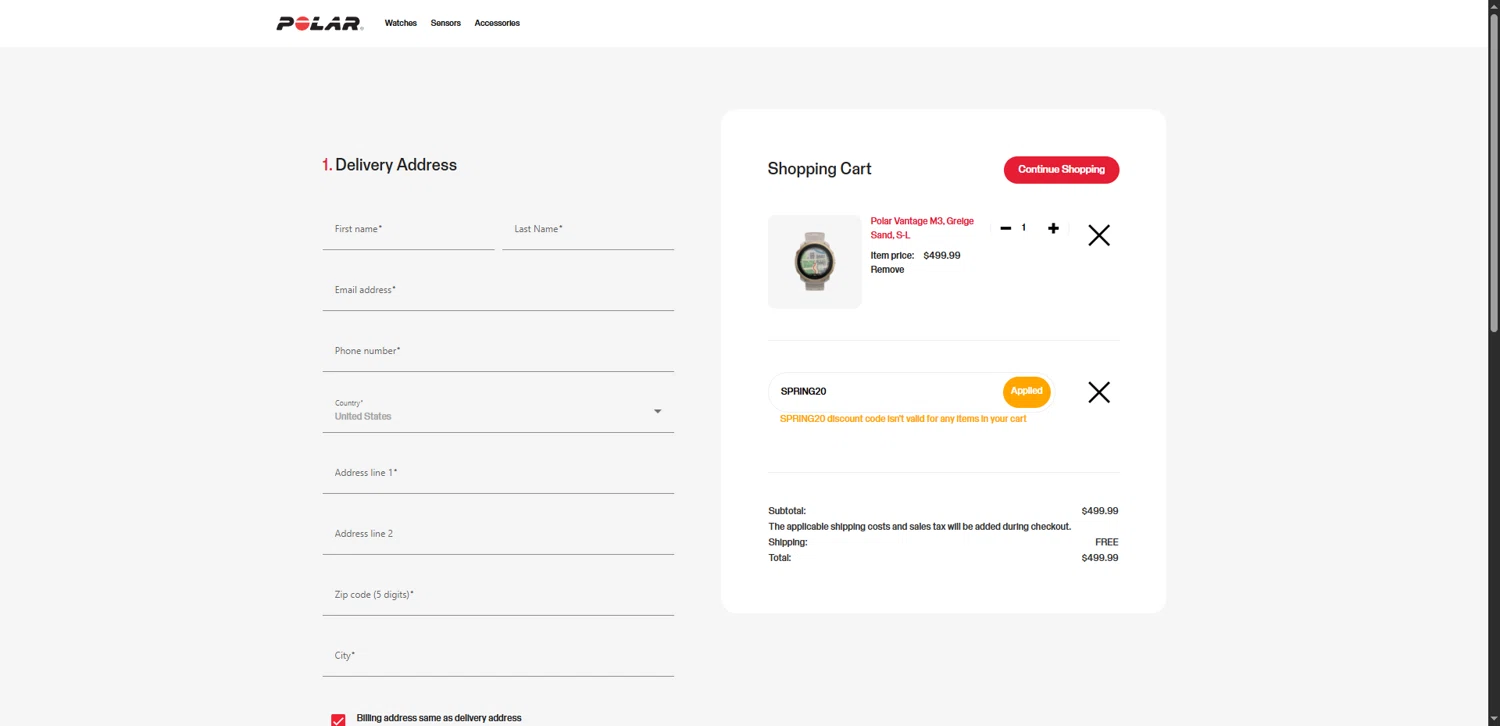The image size is (1500, 726).
Task: Decrease quantity with the minus icon
Action: (x=1005, y=228)
